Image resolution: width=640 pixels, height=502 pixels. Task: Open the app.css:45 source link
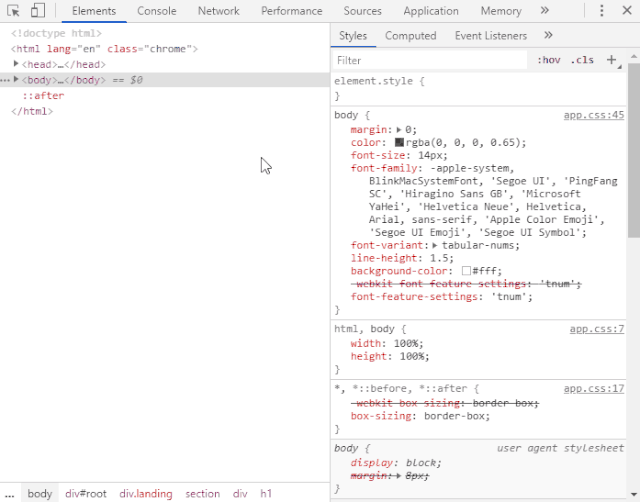pyautogui.click(x=594, y=115)
